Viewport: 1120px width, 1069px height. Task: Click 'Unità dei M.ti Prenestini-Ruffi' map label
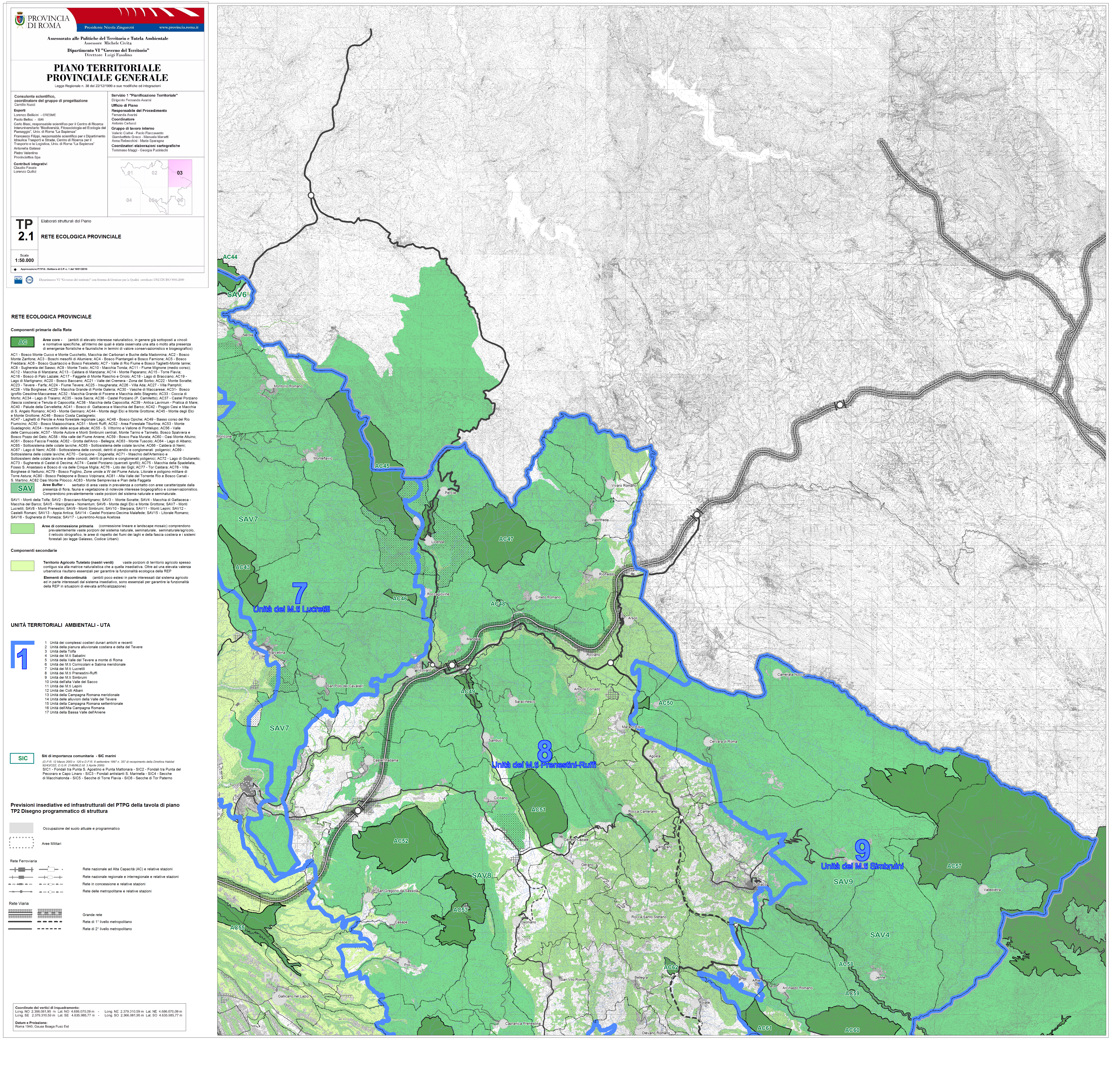pyautogui.click(x=544, y=765)
